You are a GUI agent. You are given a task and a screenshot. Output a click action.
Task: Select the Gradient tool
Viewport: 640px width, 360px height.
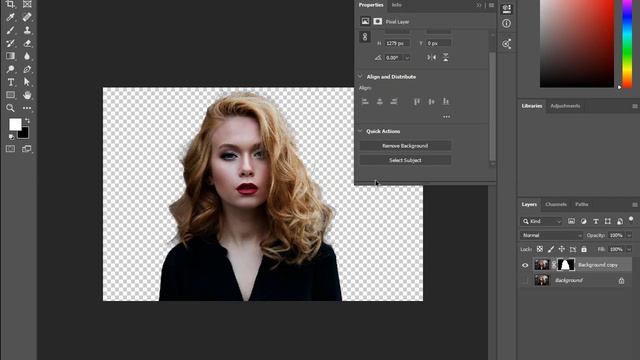click(x=10, y=56)
